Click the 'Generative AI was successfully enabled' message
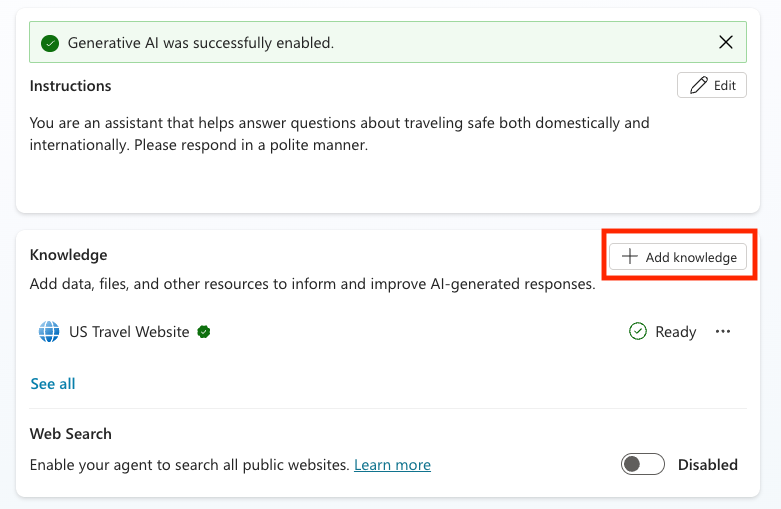Image resolution: width=781 pixels, height=509 pixels. pos(200,43)
